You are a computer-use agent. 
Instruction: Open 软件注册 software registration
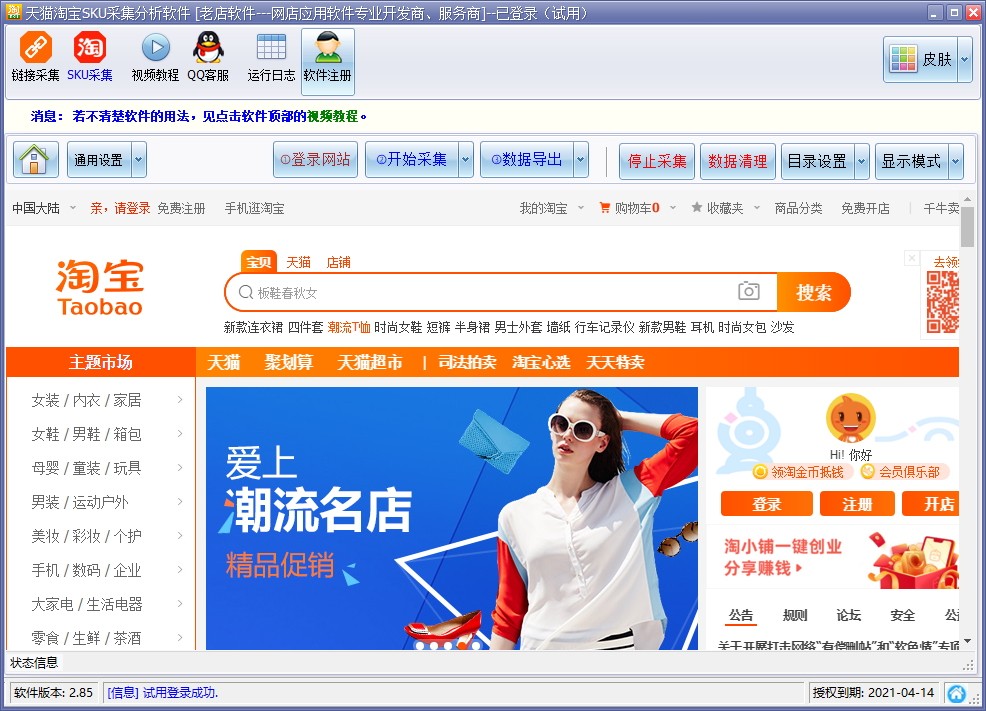point(328,61)
